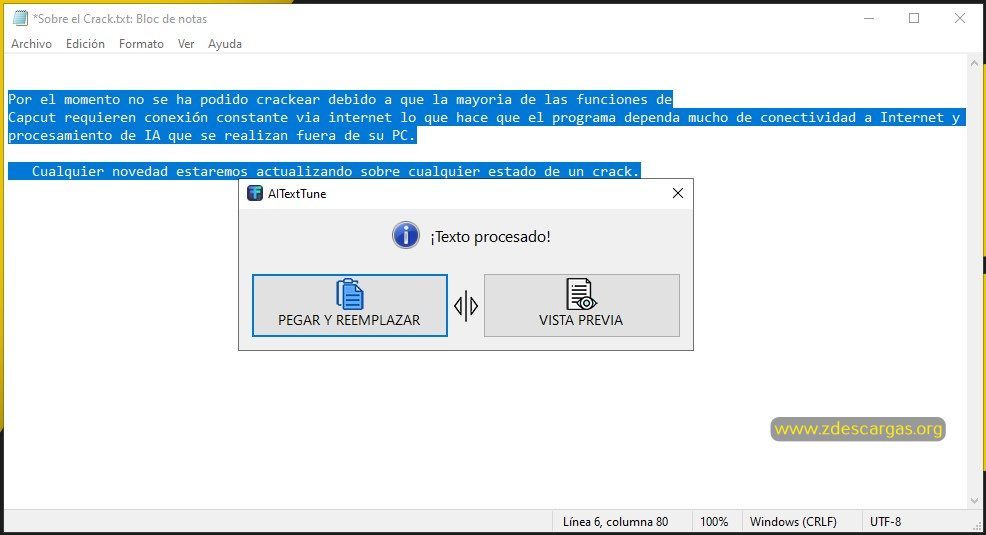
Task: Click the 100% zoom value in the status bar
Action: (x=714, y=522)
